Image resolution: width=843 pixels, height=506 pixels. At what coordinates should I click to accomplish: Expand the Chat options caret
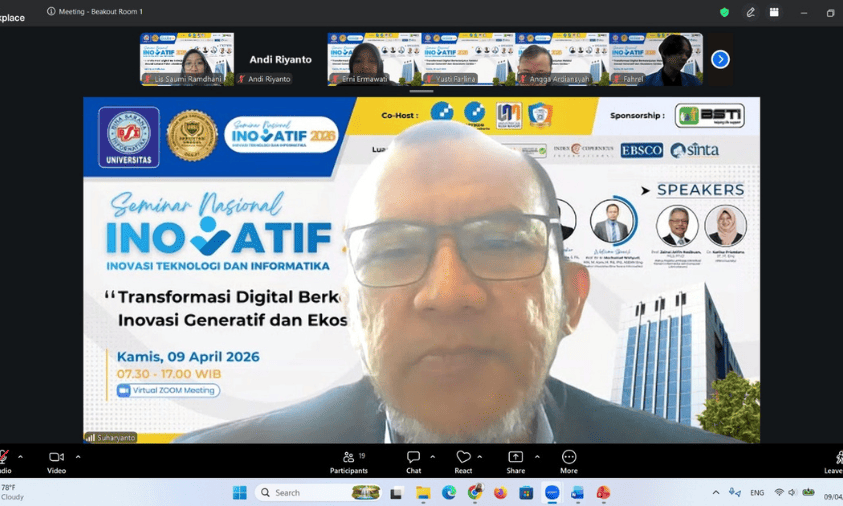point(433,456)
